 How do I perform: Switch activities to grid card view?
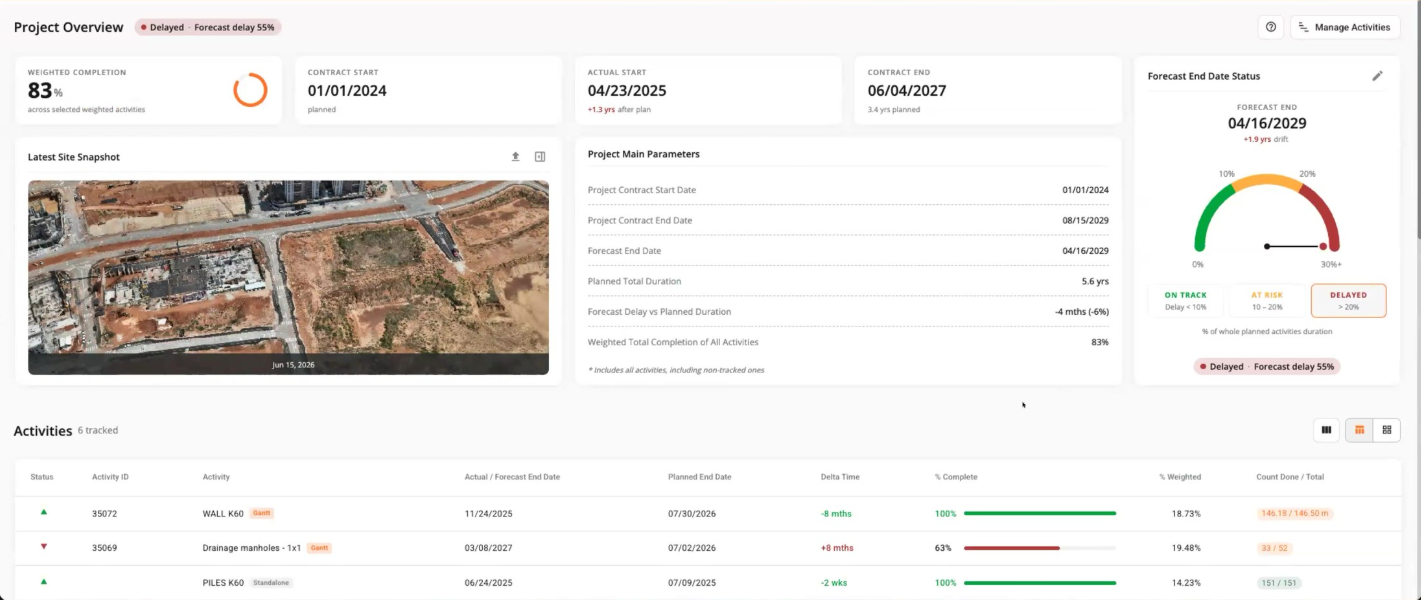coord(1387,430)
